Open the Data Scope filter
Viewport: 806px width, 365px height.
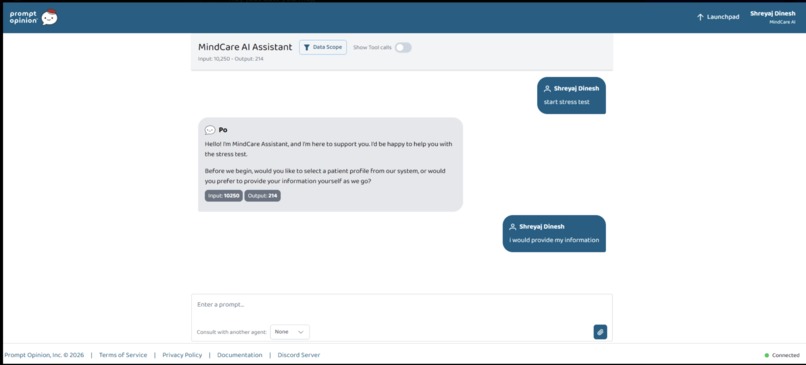click(323, 47)
